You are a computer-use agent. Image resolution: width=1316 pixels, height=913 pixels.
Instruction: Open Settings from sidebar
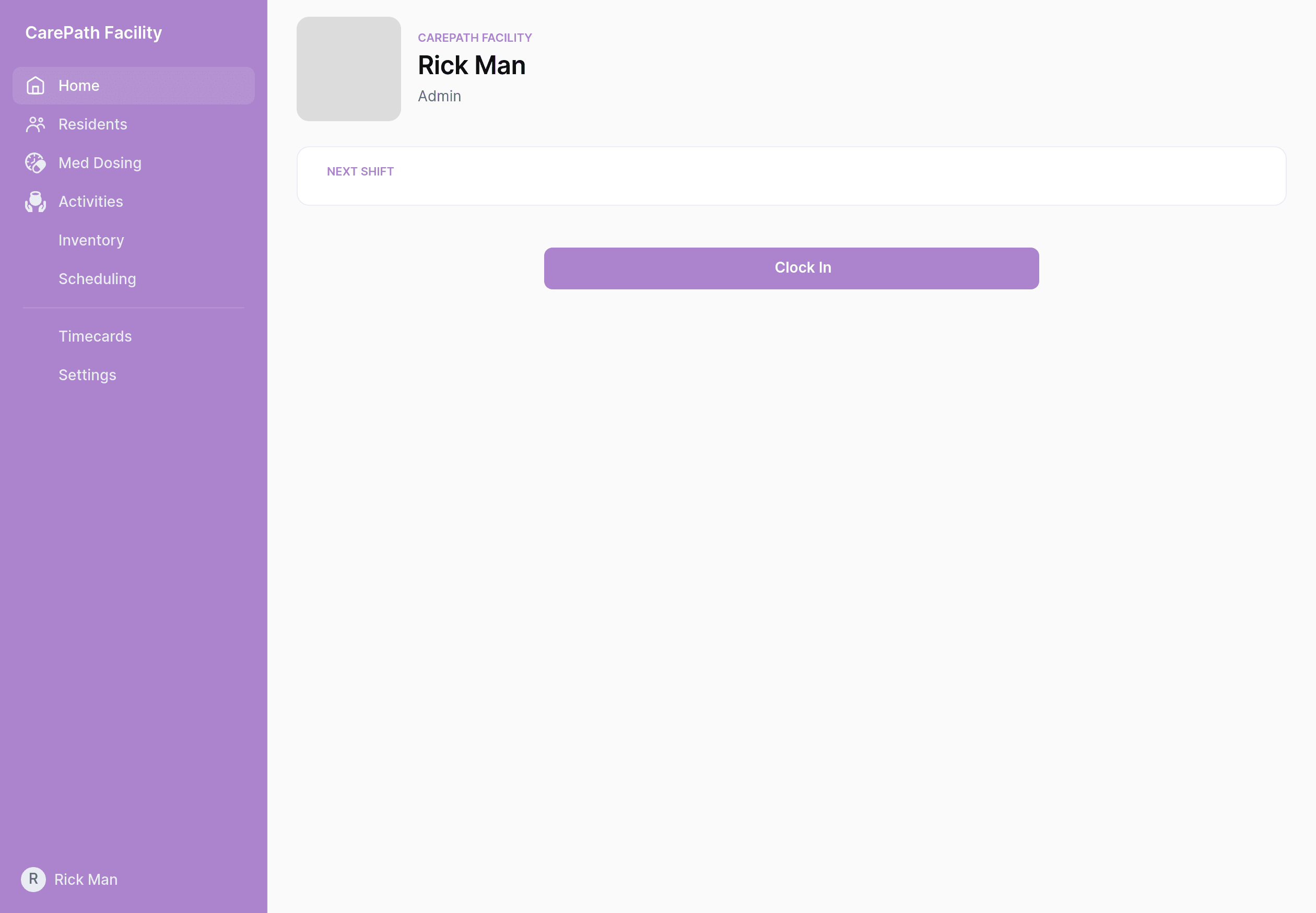87,375
